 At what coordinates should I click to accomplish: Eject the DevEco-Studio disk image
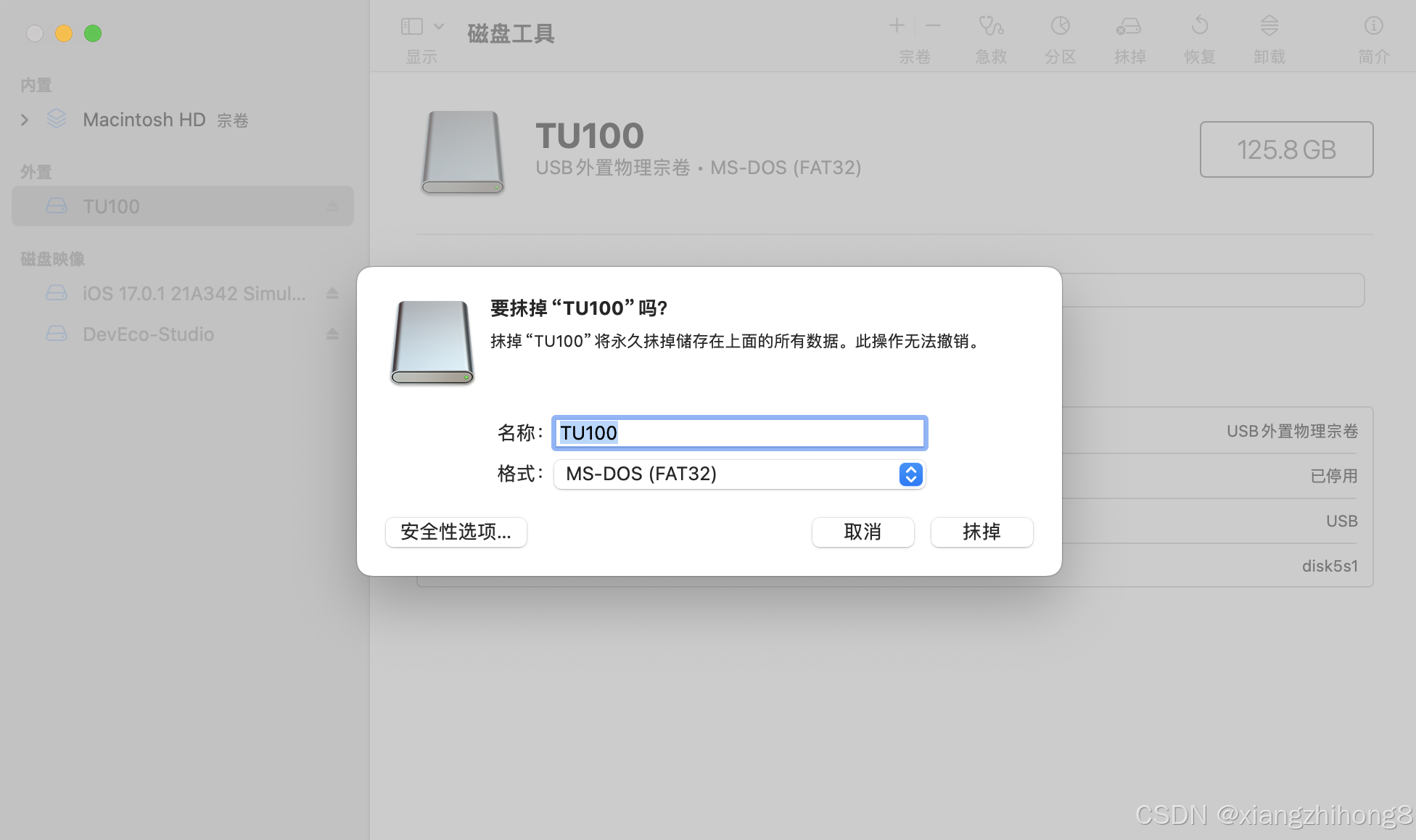tap(332, 334)
